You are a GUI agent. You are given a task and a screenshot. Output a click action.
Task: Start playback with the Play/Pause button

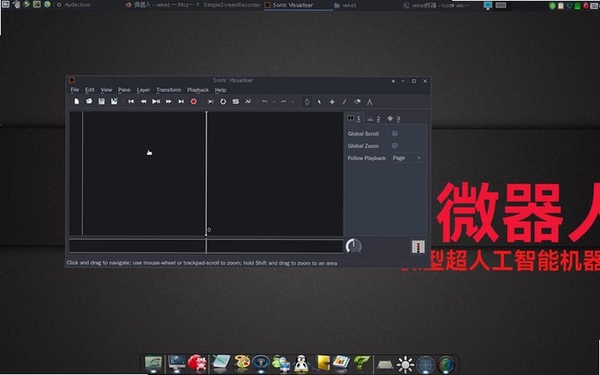click(x=156, y=101)
